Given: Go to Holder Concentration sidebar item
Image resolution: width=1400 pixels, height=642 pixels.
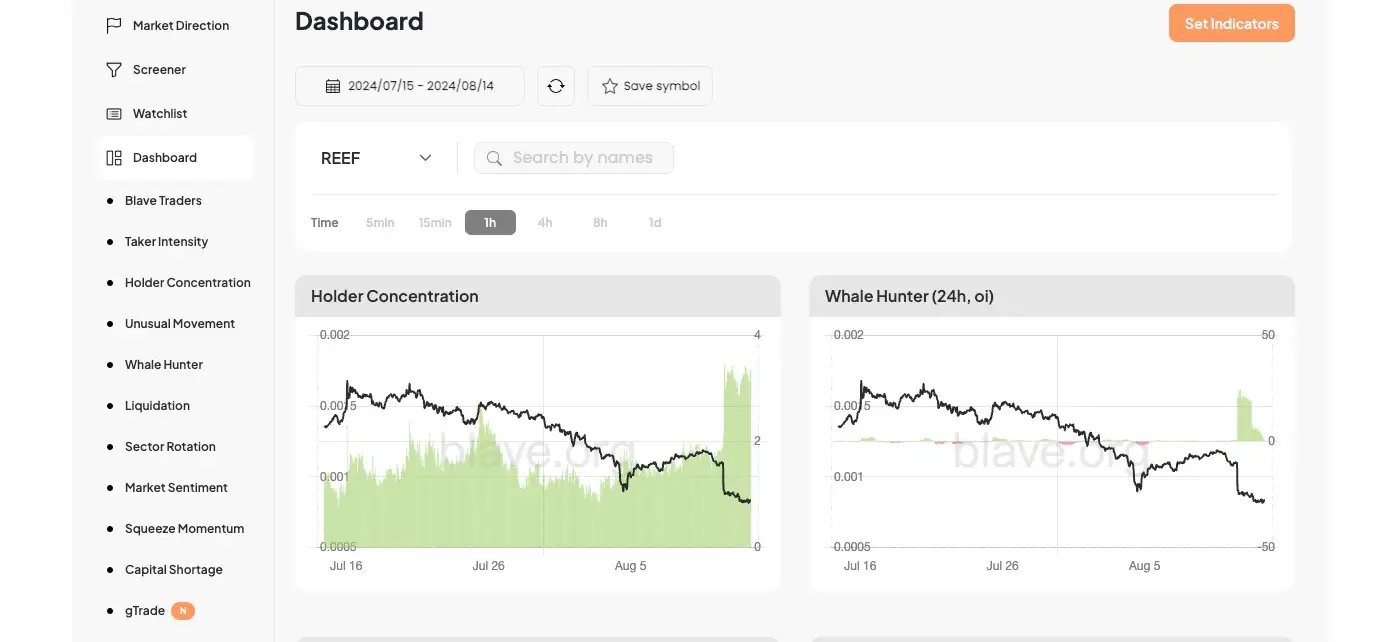Looking at the screenshot, I should [x=187, y=283].
